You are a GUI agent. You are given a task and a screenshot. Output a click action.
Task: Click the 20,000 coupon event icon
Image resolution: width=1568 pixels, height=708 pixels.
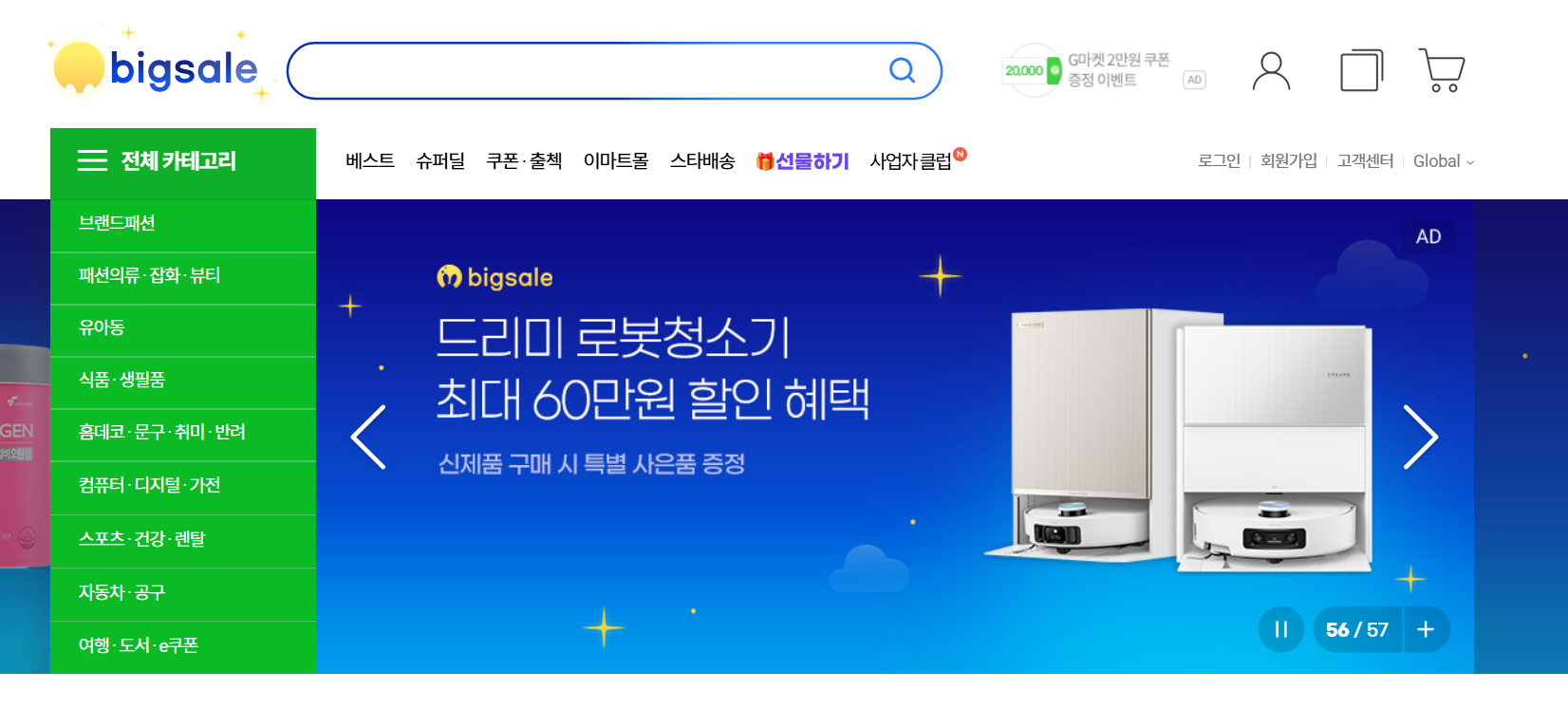(x=1033, y=70)
